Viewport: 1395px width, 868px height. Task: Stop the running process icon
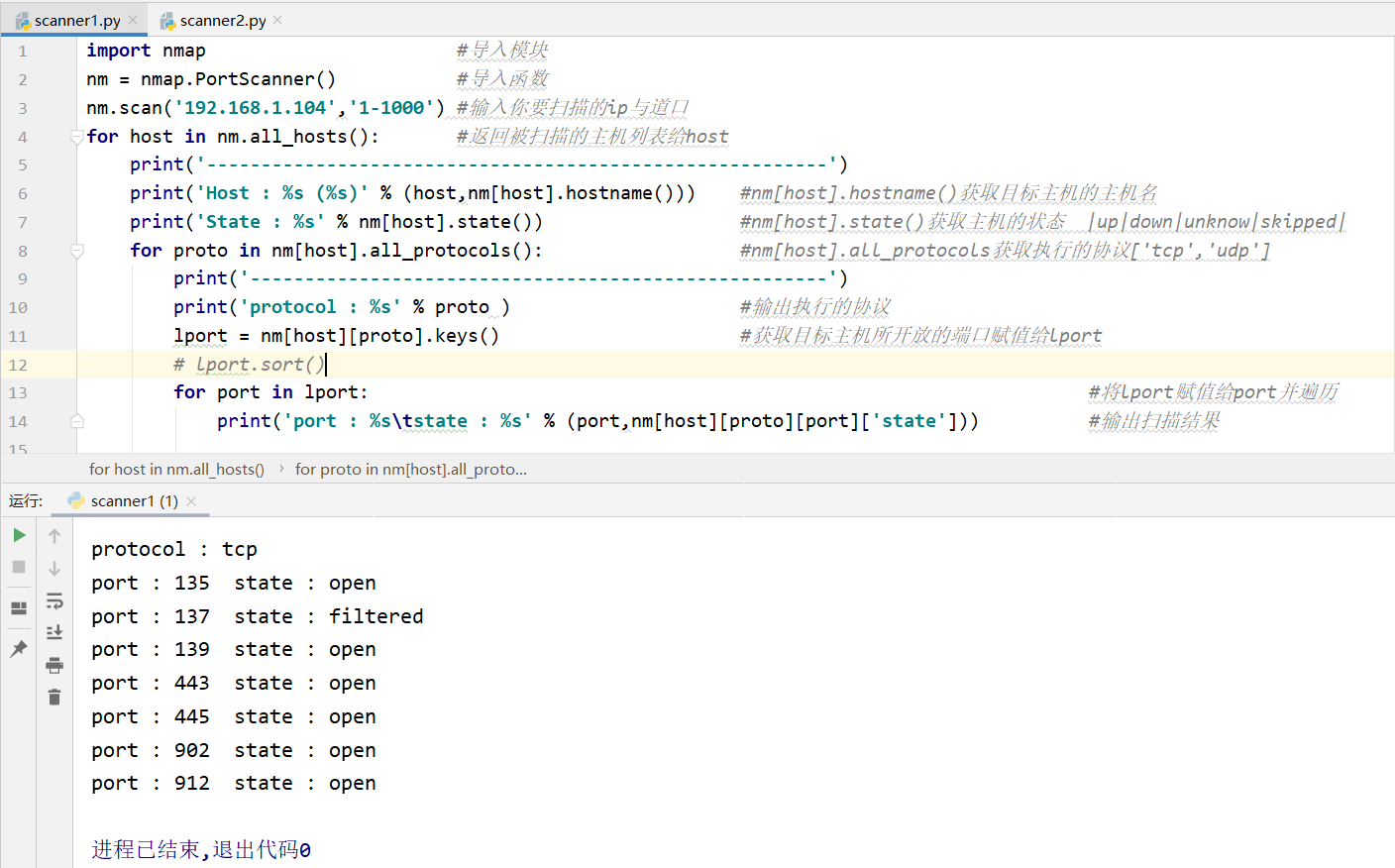click(x=19, y=567)
